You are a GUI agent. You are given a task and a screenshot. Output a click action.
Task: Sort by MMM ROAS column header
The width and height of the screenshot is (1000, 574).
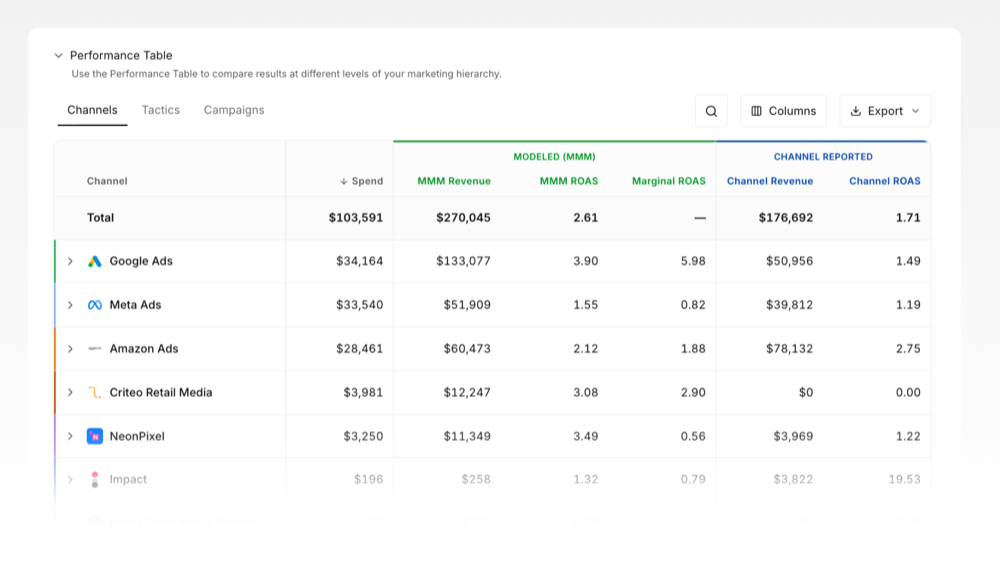point(569,181)
